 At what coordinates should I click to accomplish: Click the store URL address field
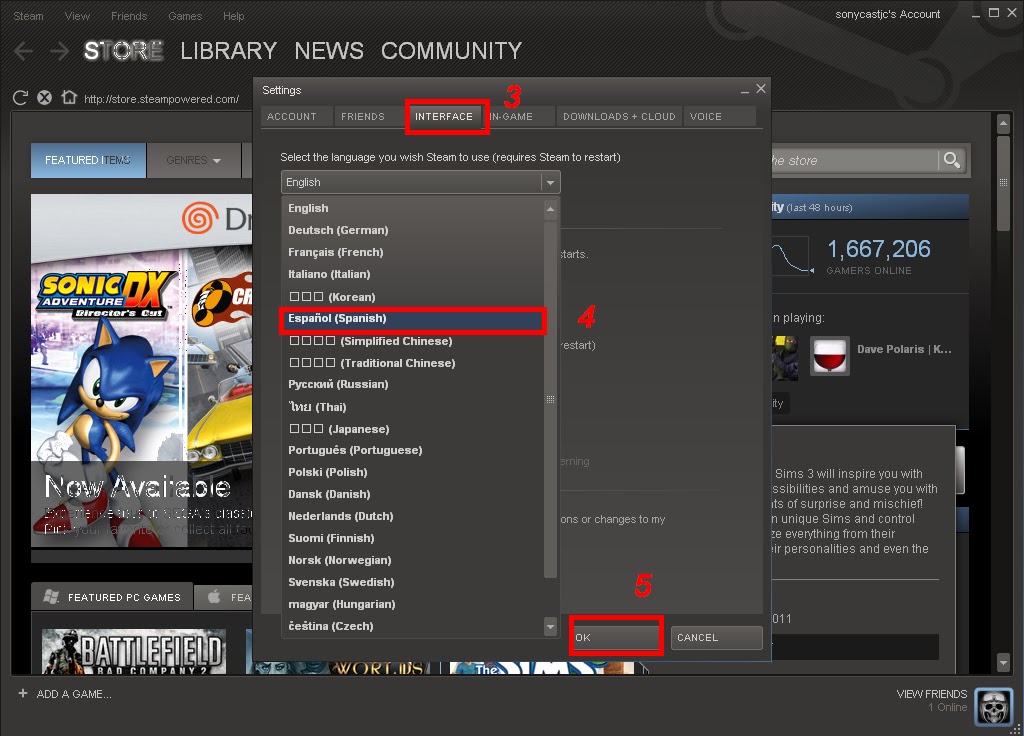pyautogui.click(x=161, y=99)
